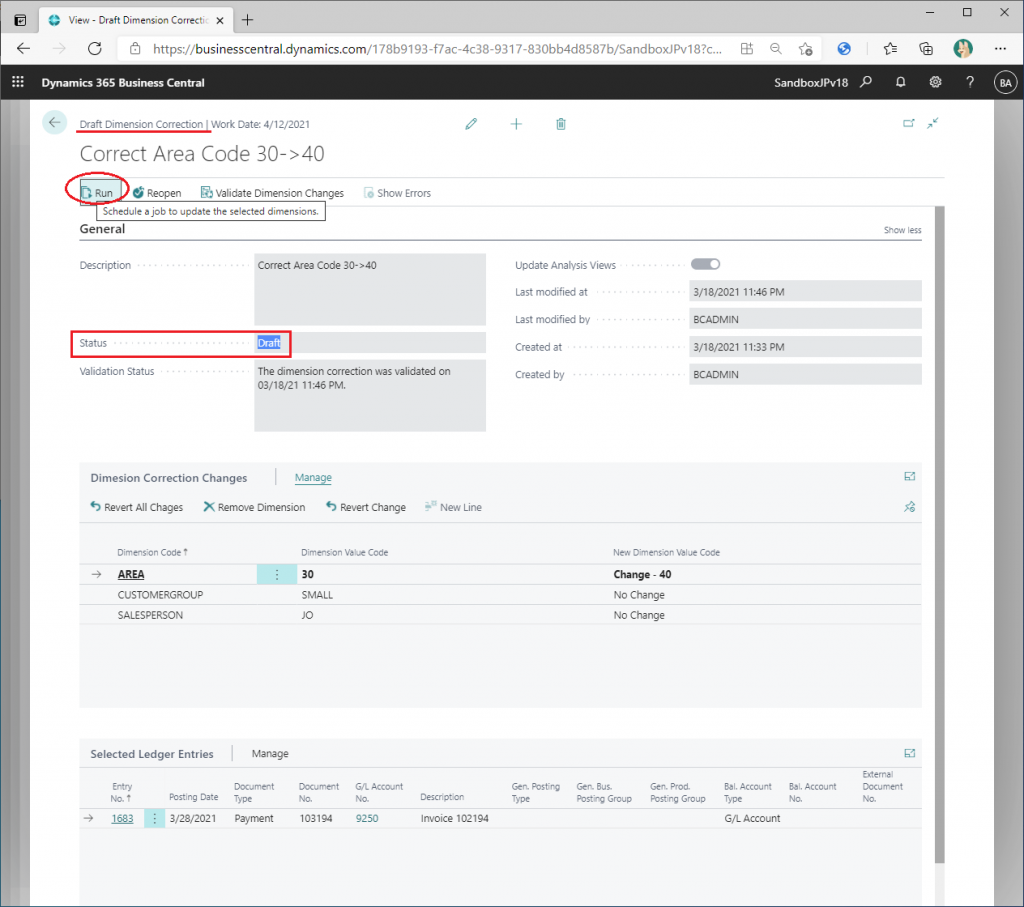Open notifications bell
Screen dimensions: 1024x907
[x=901, y=82]
